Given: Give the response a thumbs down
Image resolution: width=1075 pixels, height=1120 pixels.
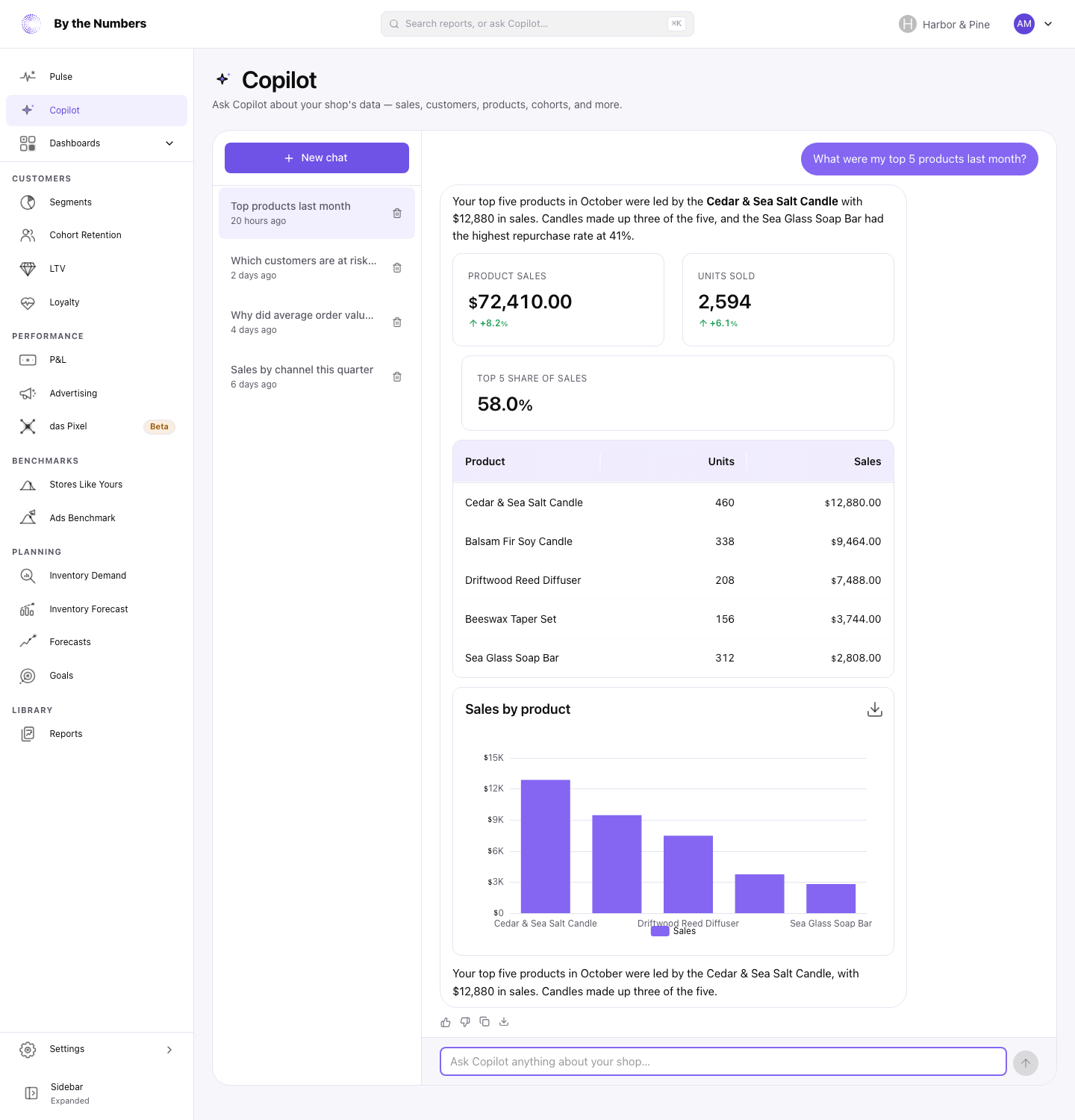Looking at the screenshot, I should [x=465, y=1022].
